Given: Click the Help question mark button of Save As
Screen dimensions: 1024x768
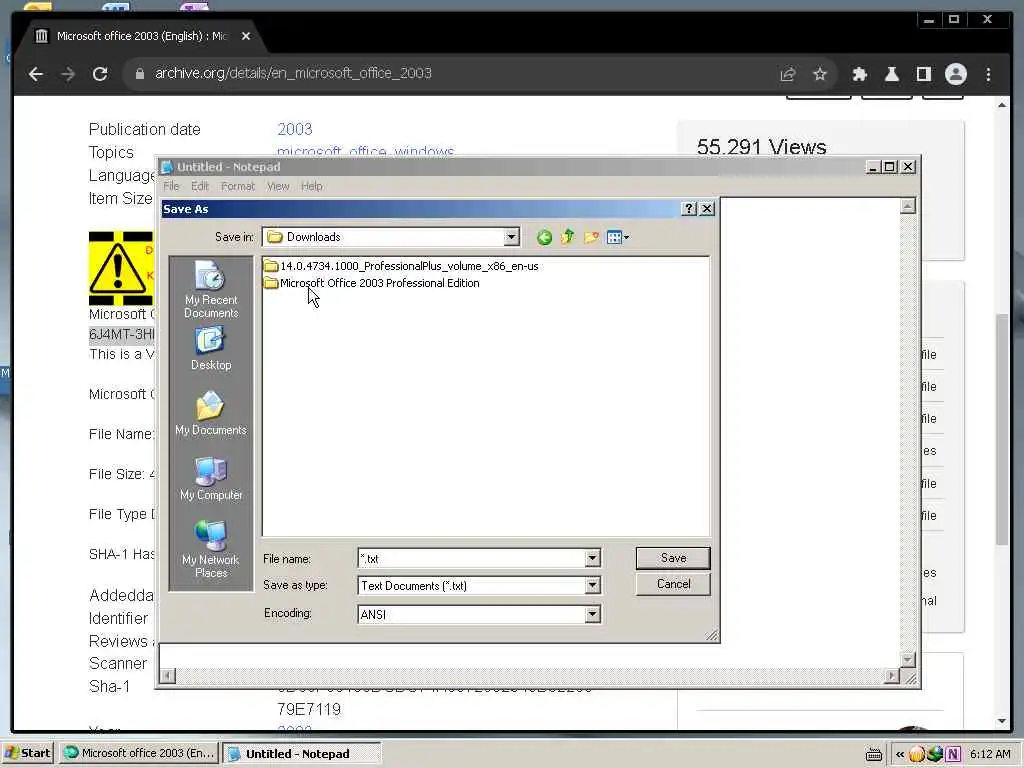Looking at the screenshot, I should [x=688, y=208].
